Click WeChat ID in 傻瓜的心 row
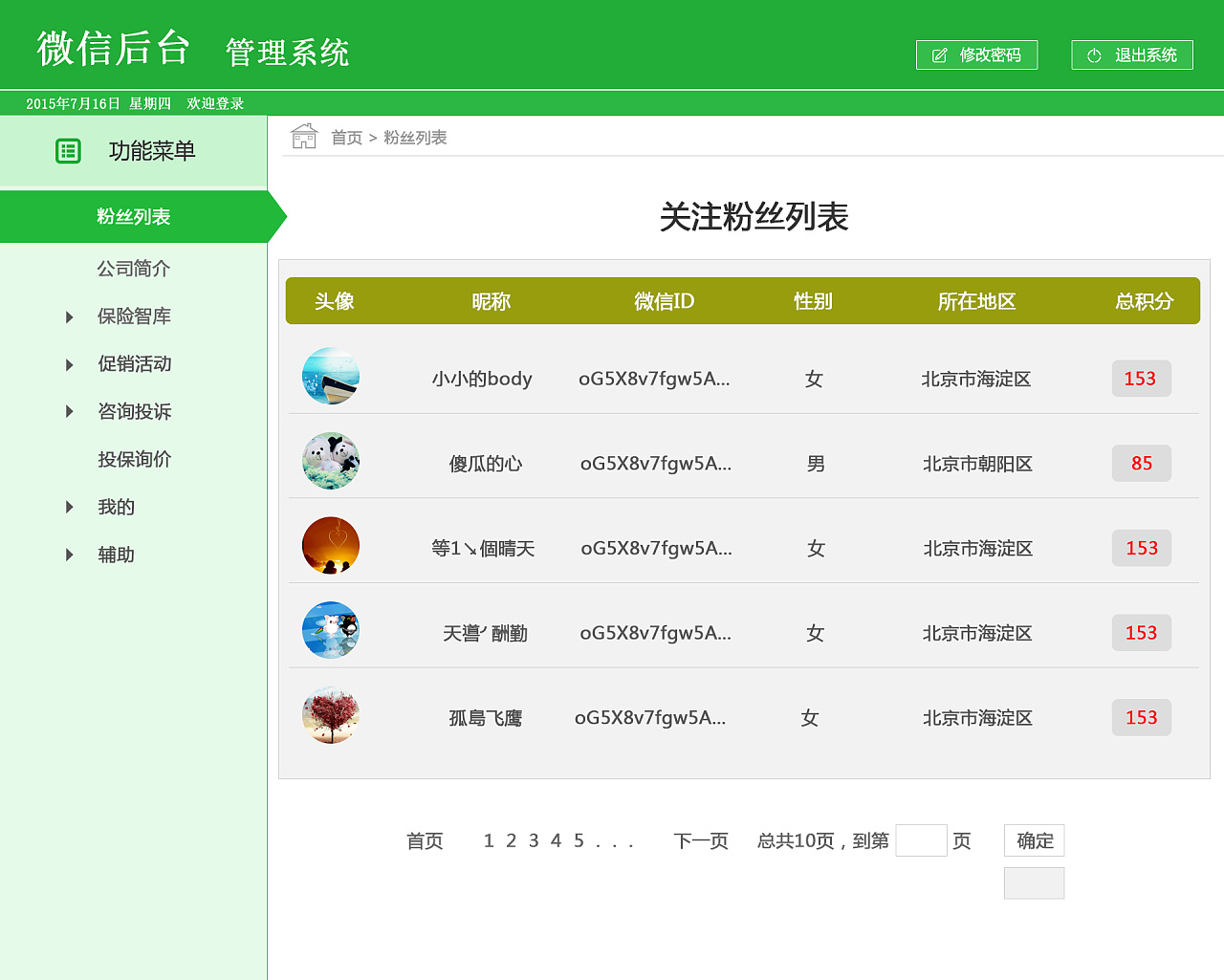 [x=656, y=464]
